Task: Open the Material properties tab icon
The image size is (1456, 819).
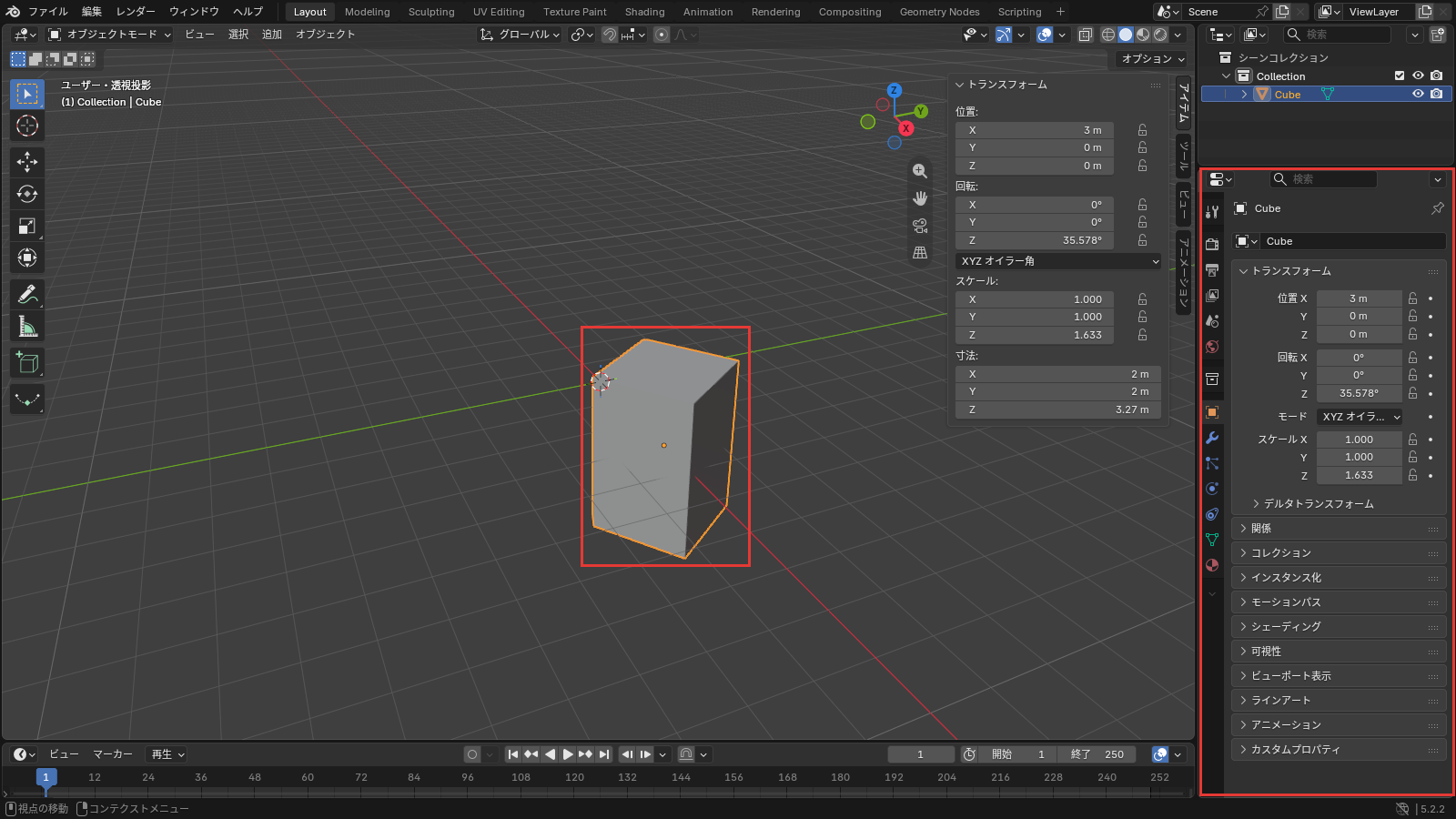Action: [x=1212, y=565]
